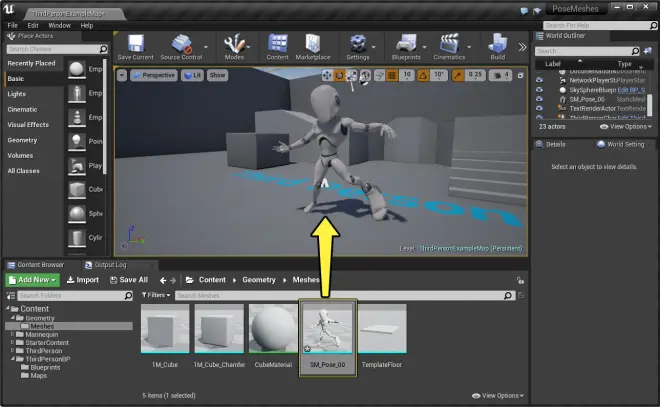
Task: Click the Cube icon in Place Actors list
Action: (77, 189)
